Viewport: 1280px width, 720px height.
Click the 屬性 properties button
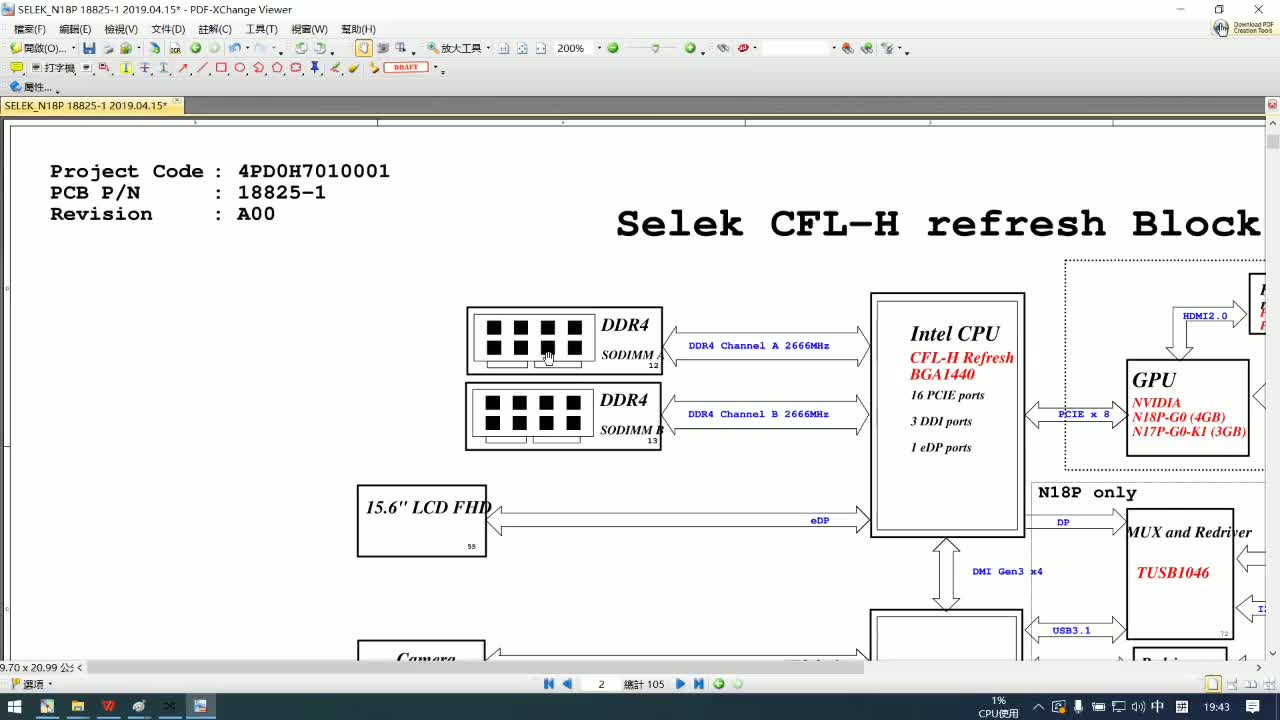30,87
